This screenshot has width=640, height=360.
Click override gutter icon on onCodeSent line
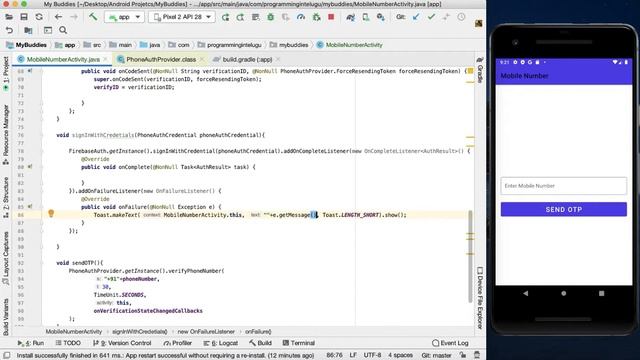click(30, 71)
